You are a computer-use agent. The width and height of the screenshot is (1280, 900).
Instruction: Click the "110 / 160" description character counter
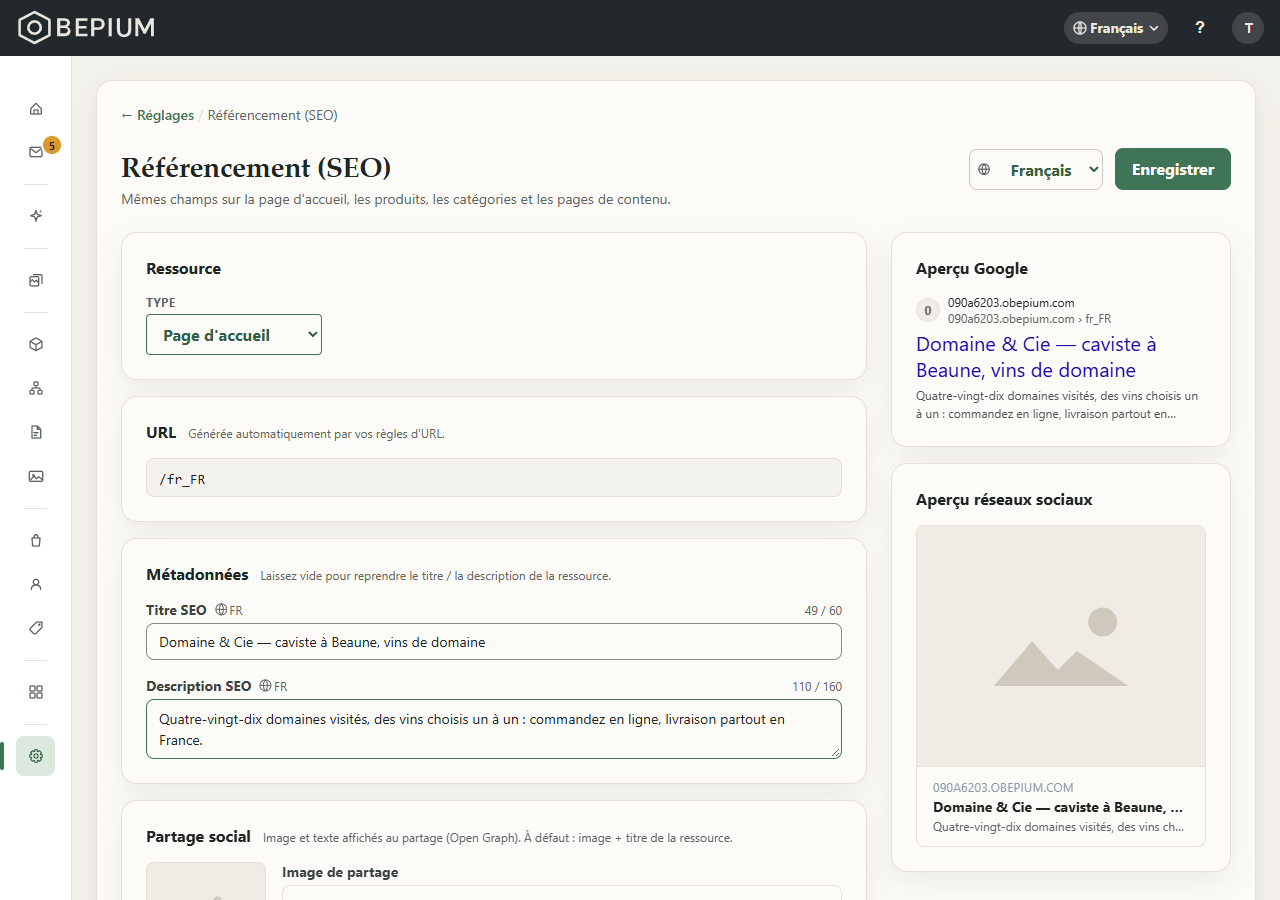817,687
